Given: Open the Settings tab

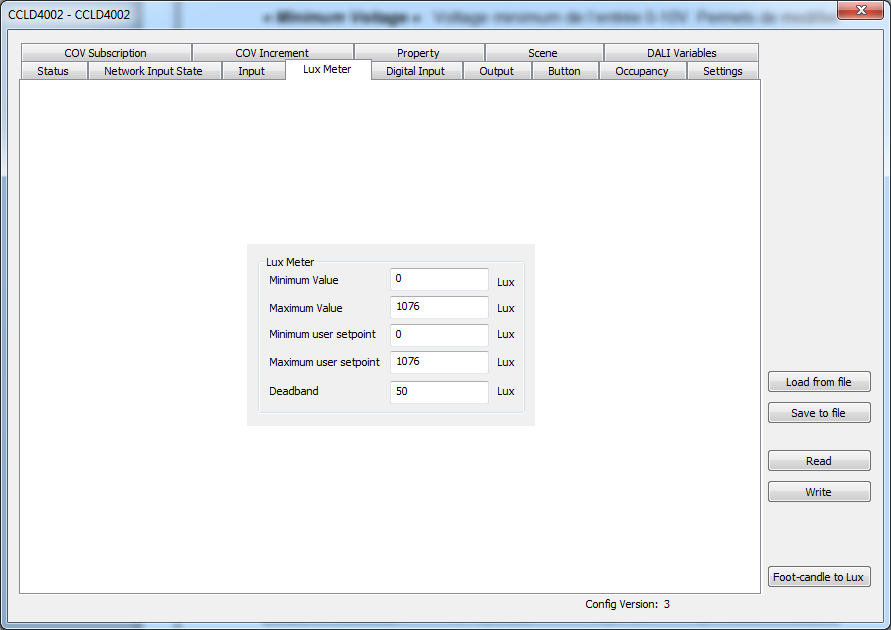Looking at the screenshot, I should 723,71.
